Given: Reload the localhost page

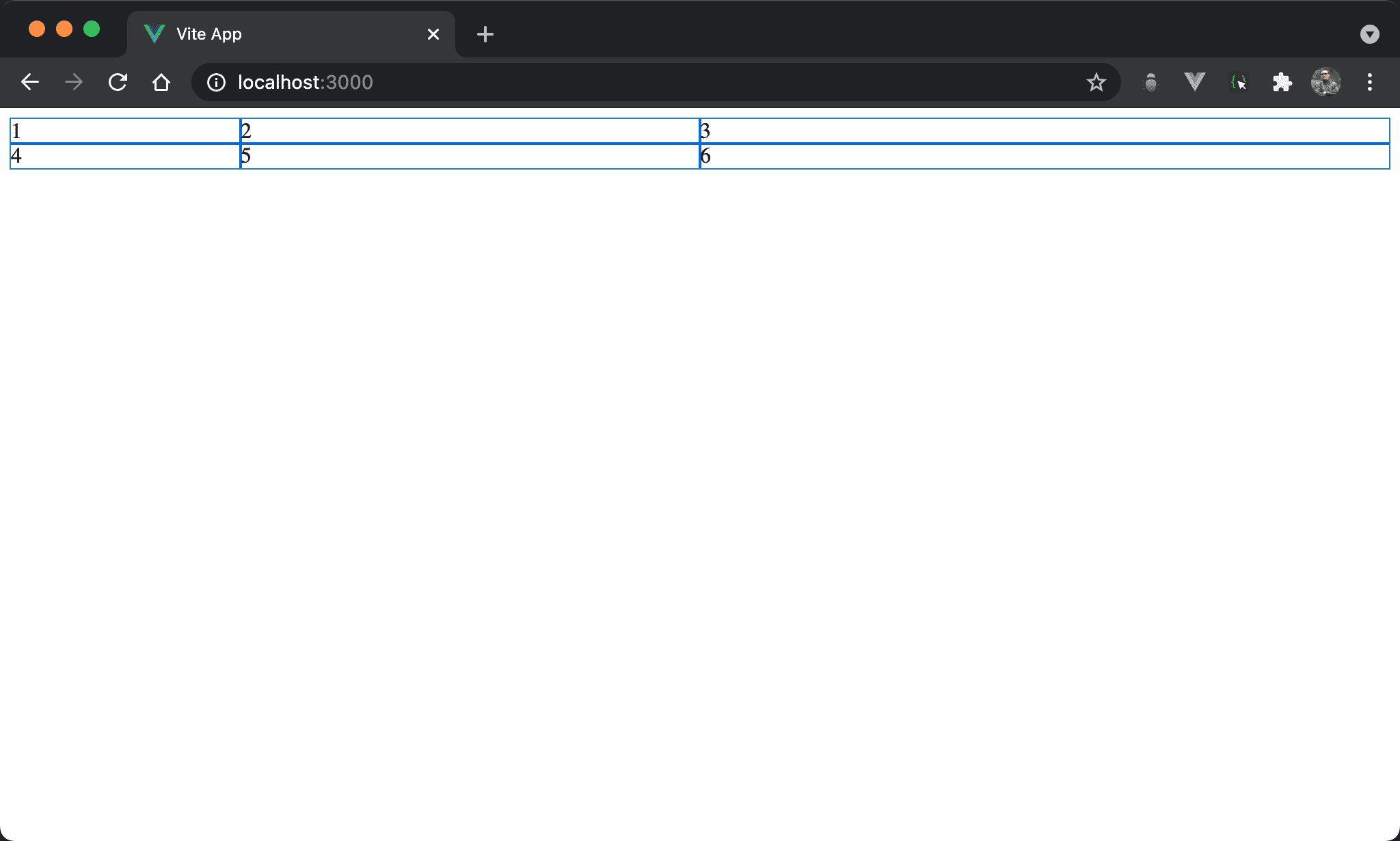Looking at the screenshot, I should click(118, 83).
